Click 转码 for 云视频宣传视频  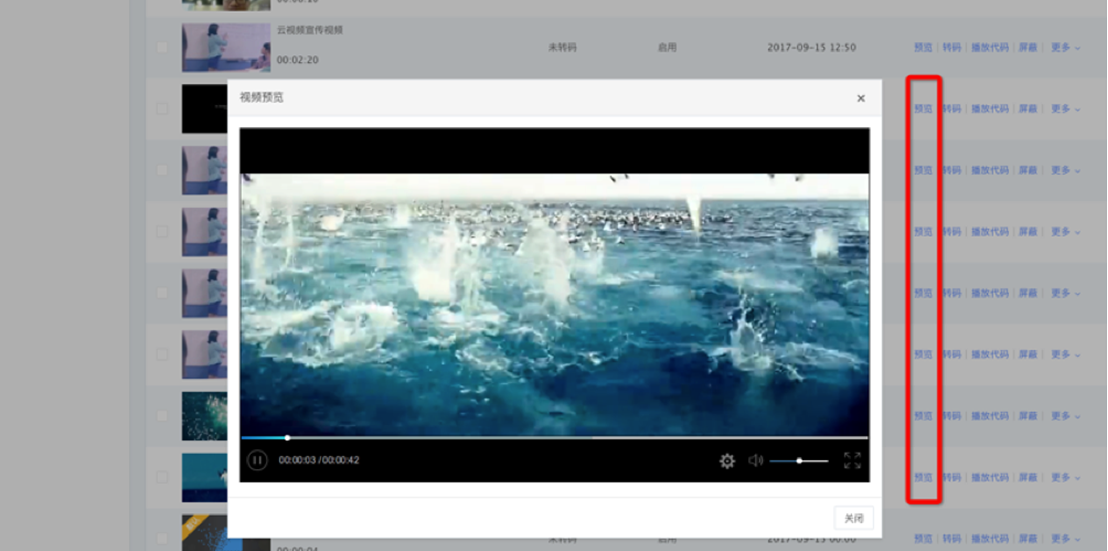(x=952, y=47)
